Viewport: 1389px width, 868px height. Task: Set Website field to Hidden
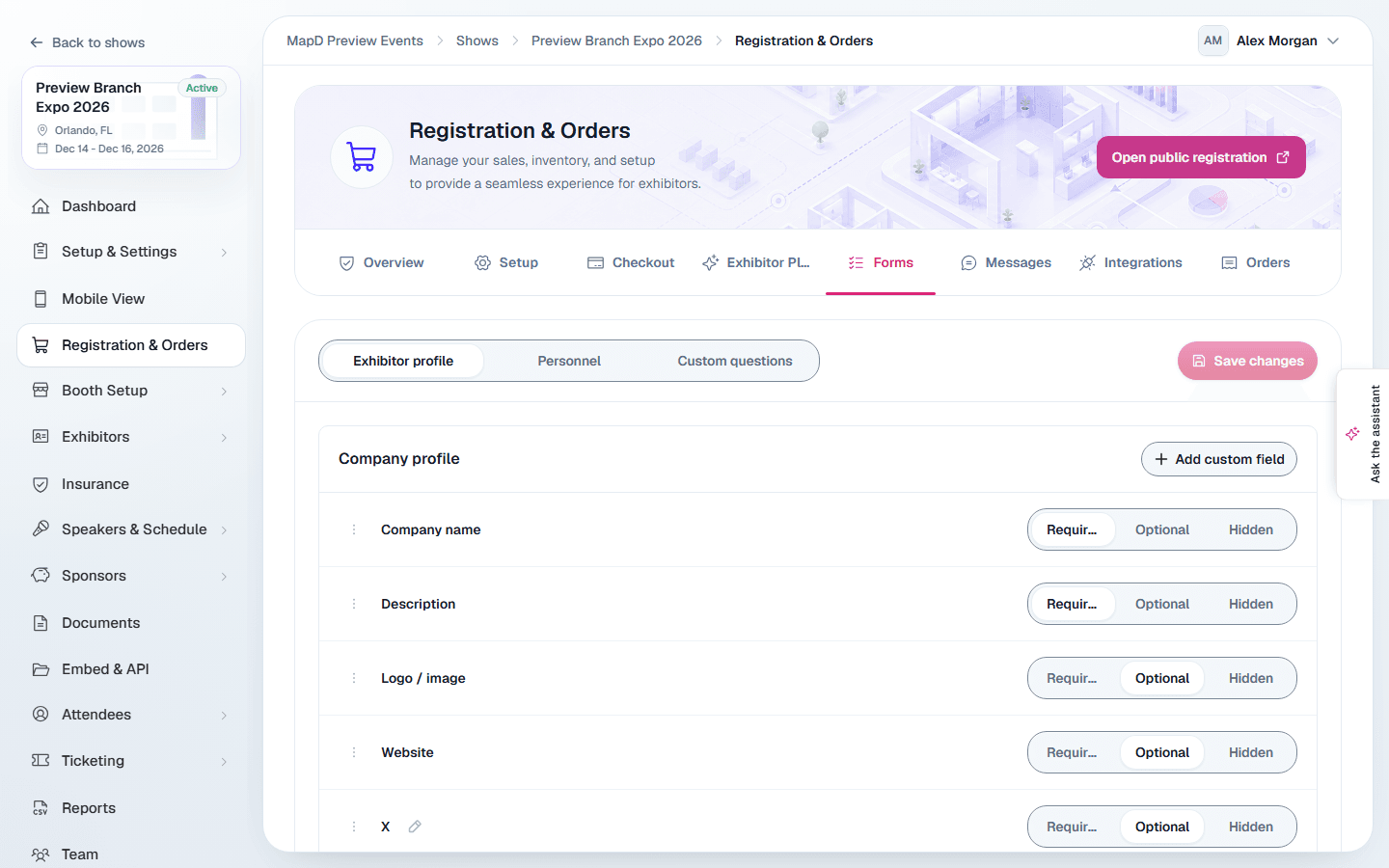coord(1251,752)
